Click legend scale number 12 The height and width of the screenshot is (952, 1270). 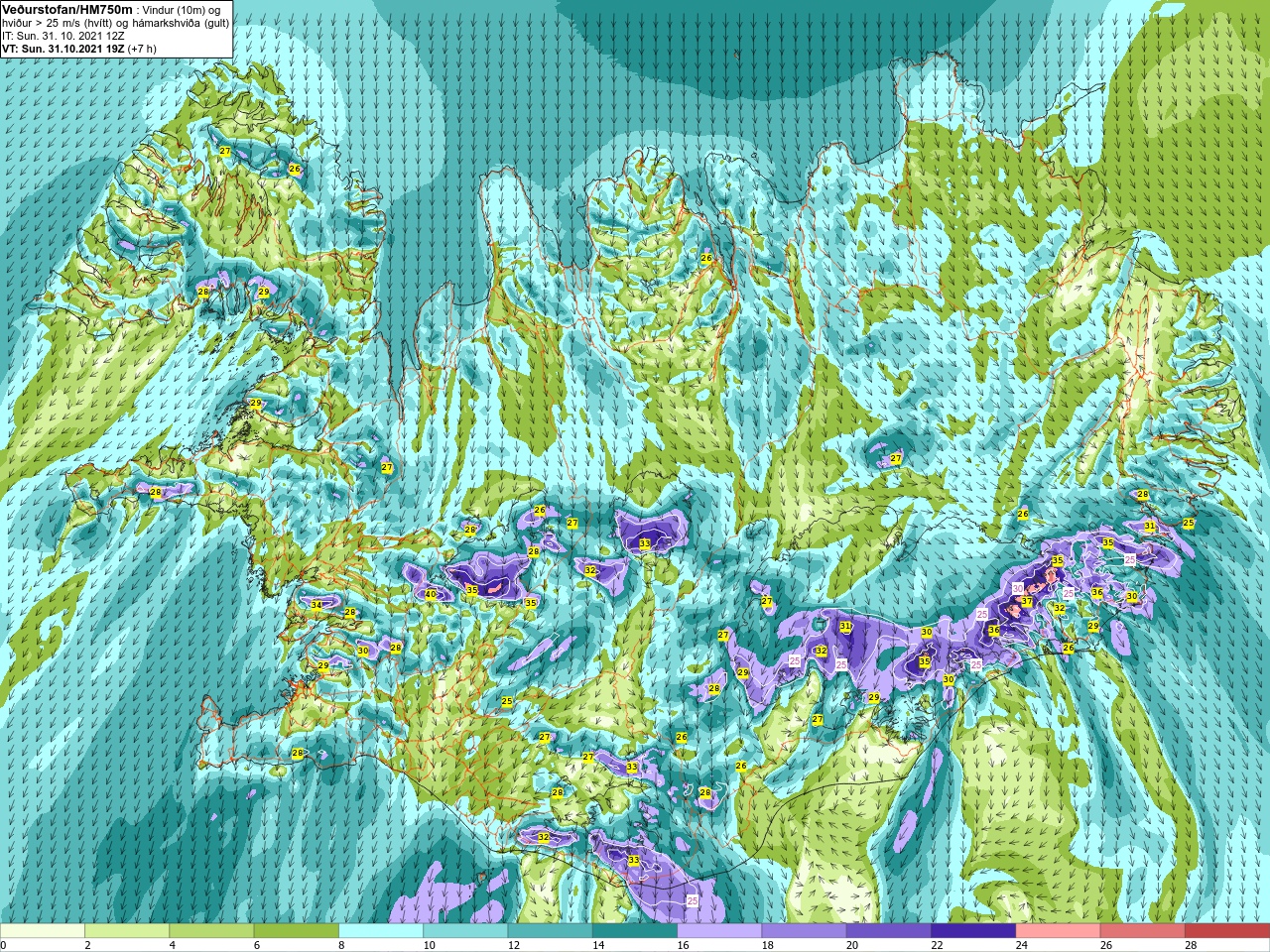tap(514, 945)
